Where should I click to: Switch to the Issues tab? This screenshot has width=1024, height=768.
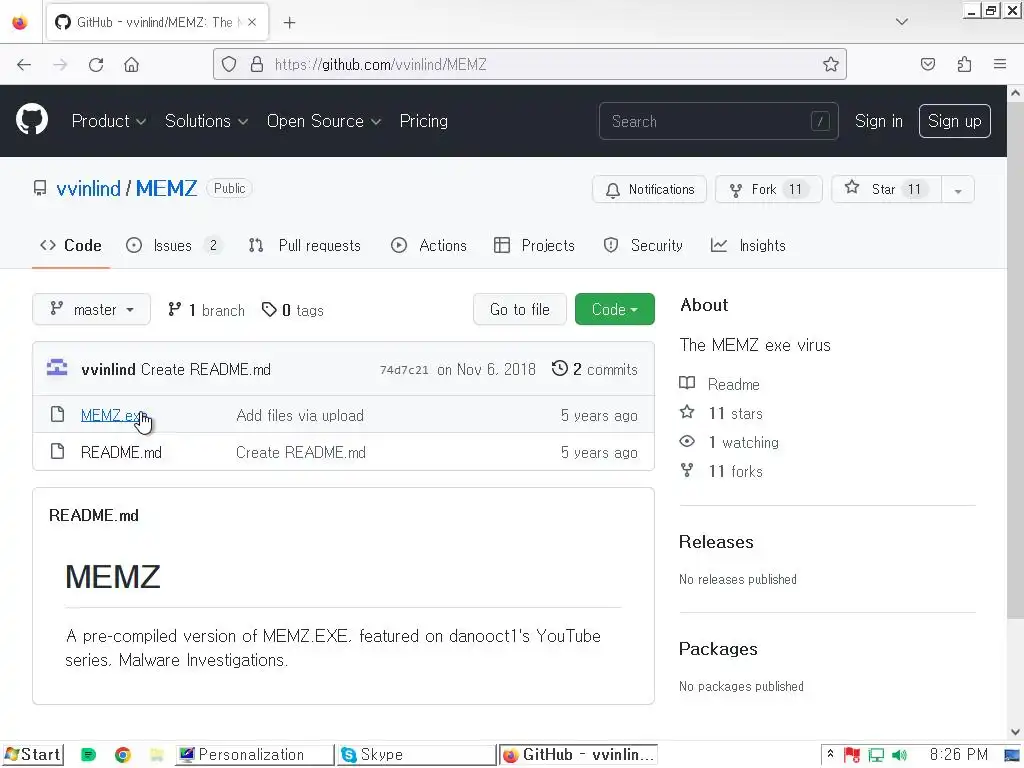[x=173, y=246]
